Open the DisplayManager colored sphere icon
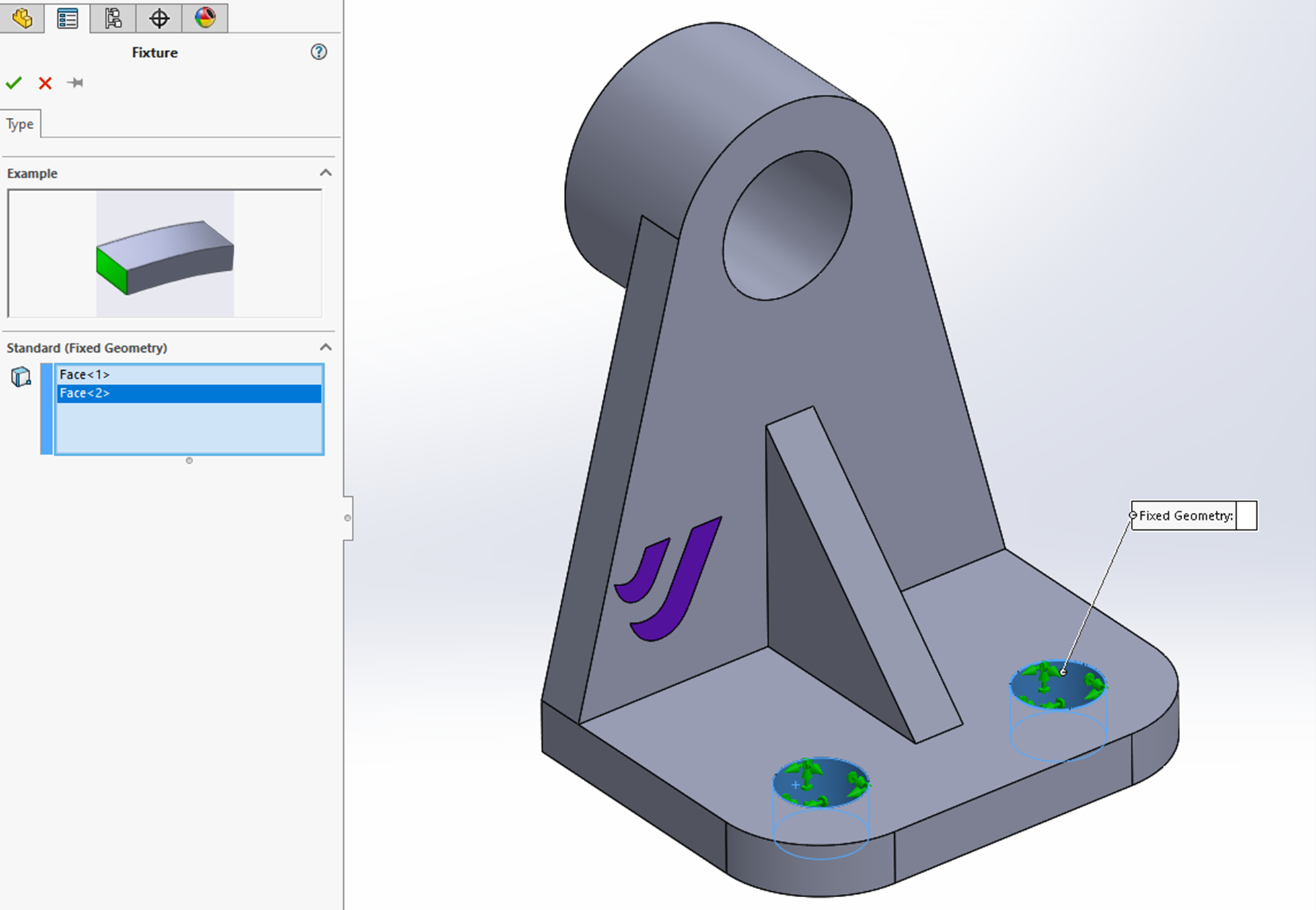Viewport: 1316px width, 910px height. tap(205, 19)
